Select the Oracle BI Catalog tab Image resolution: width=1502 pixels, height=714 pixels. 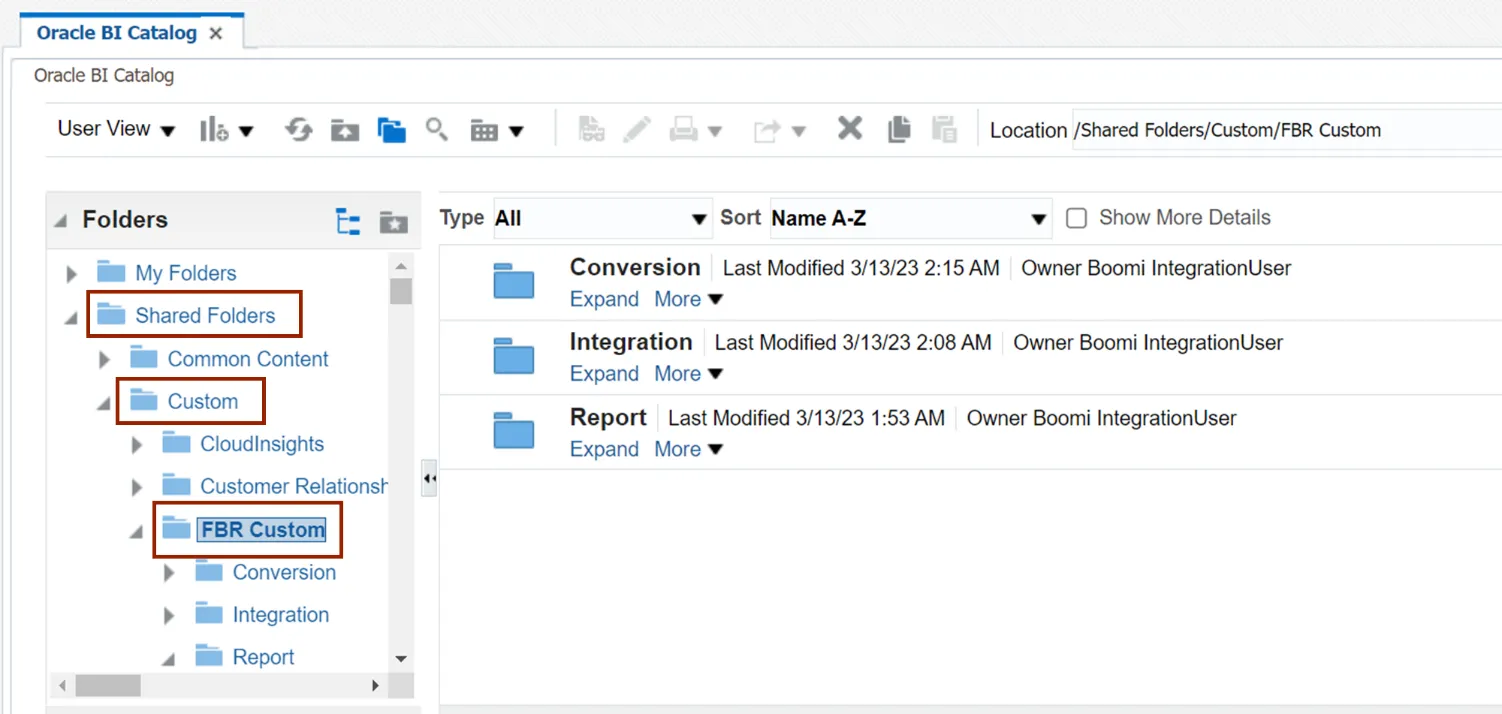point(116,33)
